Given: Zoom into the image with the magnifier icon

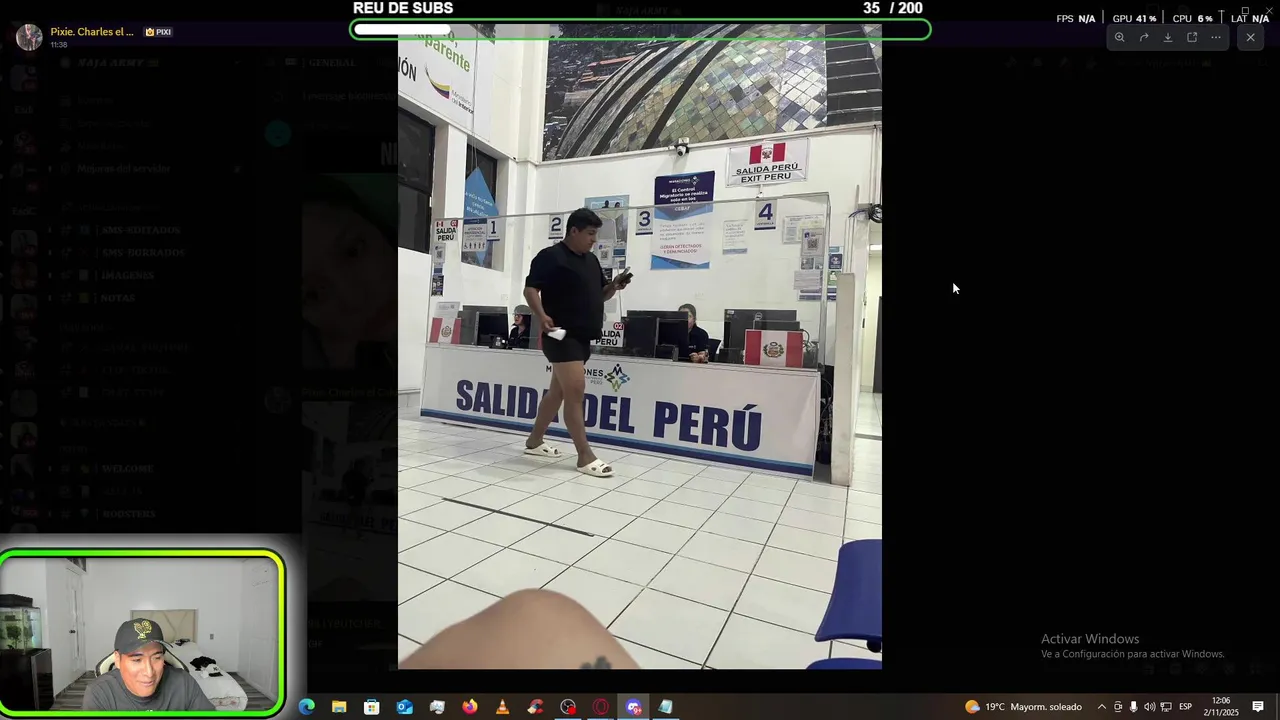Looking at the screenshot, I should click(x=1119, y=37).
